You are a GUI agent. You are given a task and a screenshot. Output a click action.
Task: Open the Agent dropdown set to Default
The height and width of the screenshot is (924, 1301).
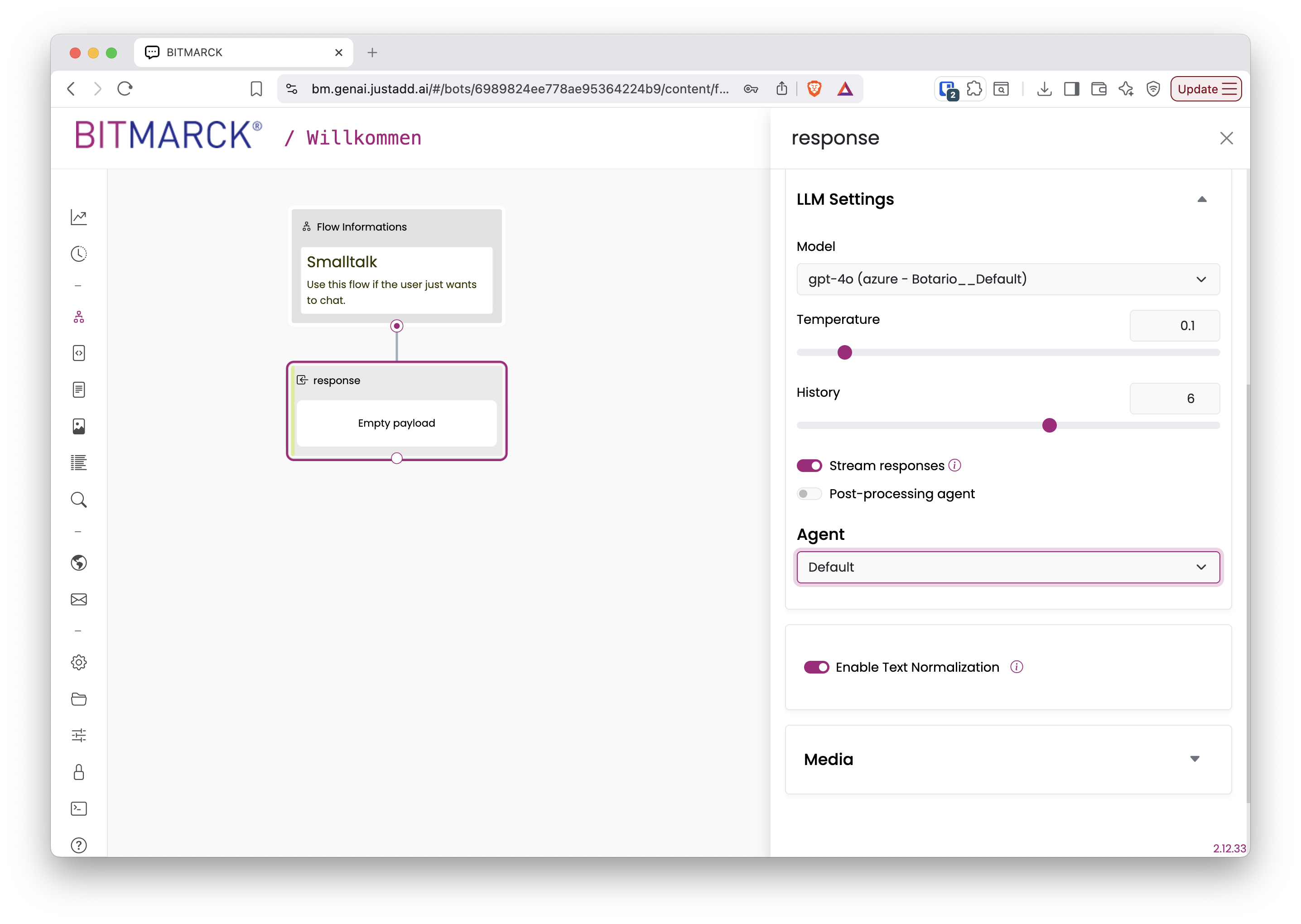(1007, 567)
